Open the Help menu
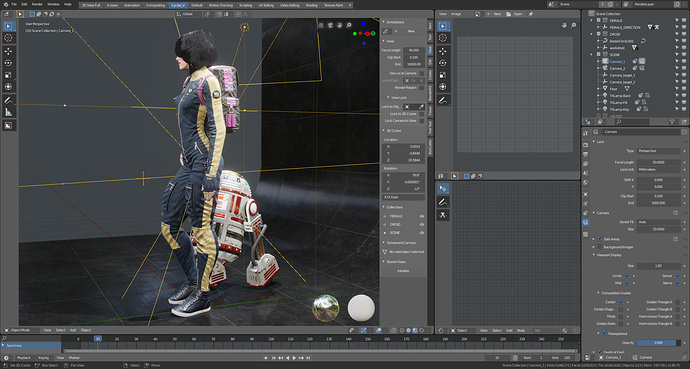Viewport: 690px width, 369px height. click(x=68, y=4)
